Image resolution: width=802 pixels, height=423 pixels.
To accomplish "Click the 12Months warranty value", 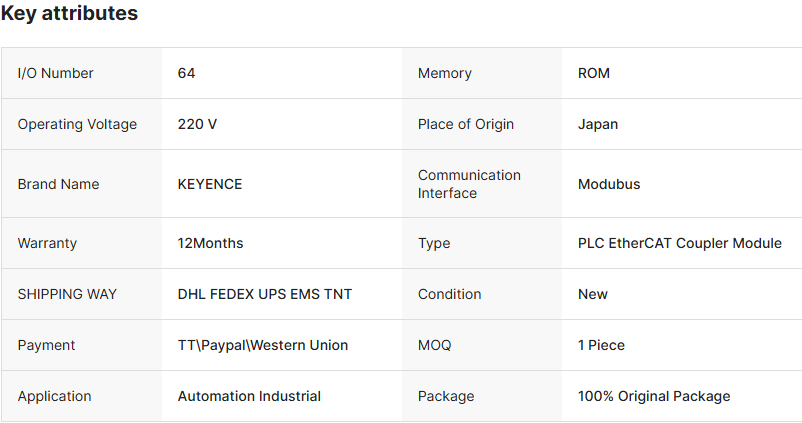I will (210, 243).
